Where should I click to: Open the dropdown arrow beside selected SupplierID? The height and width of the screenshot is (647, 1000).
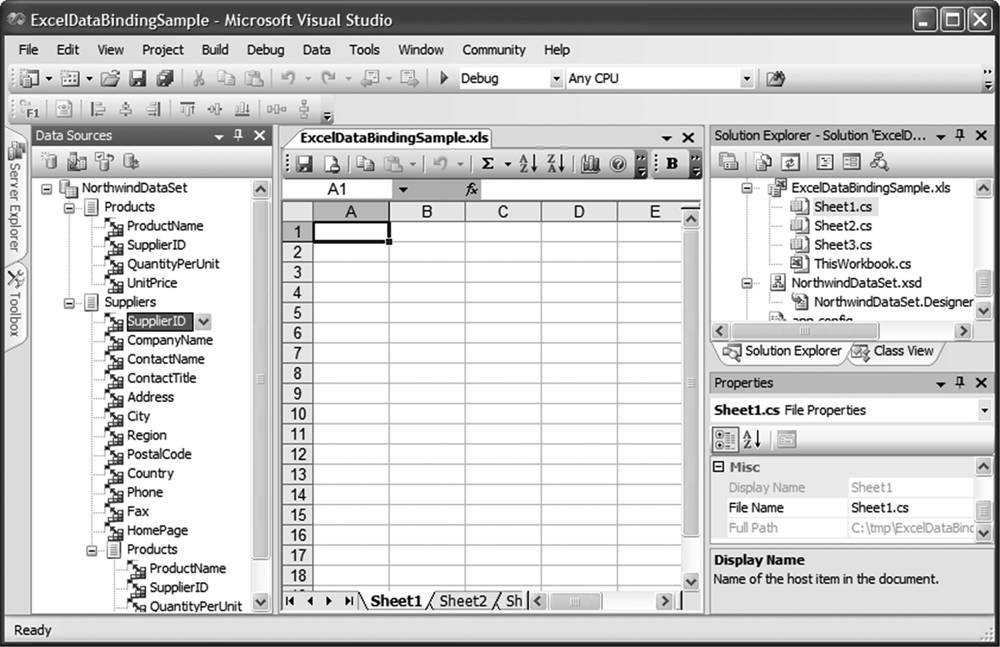(203, 322)
